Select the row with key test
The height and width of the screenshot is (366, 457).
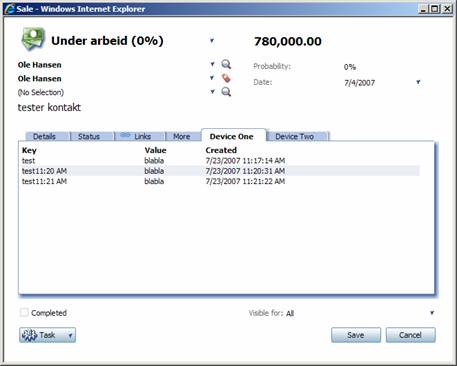[220, 161]
